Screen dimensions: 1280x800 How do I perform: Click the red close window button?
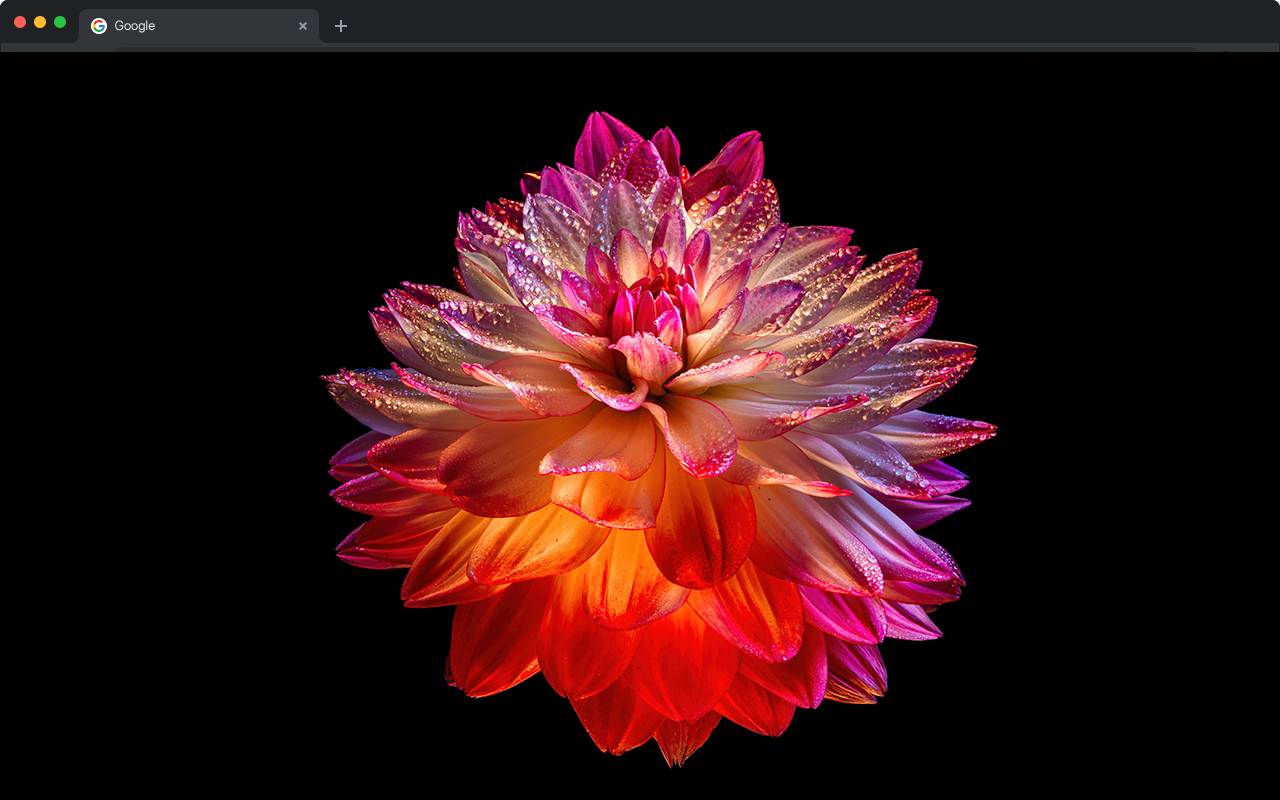20,22
